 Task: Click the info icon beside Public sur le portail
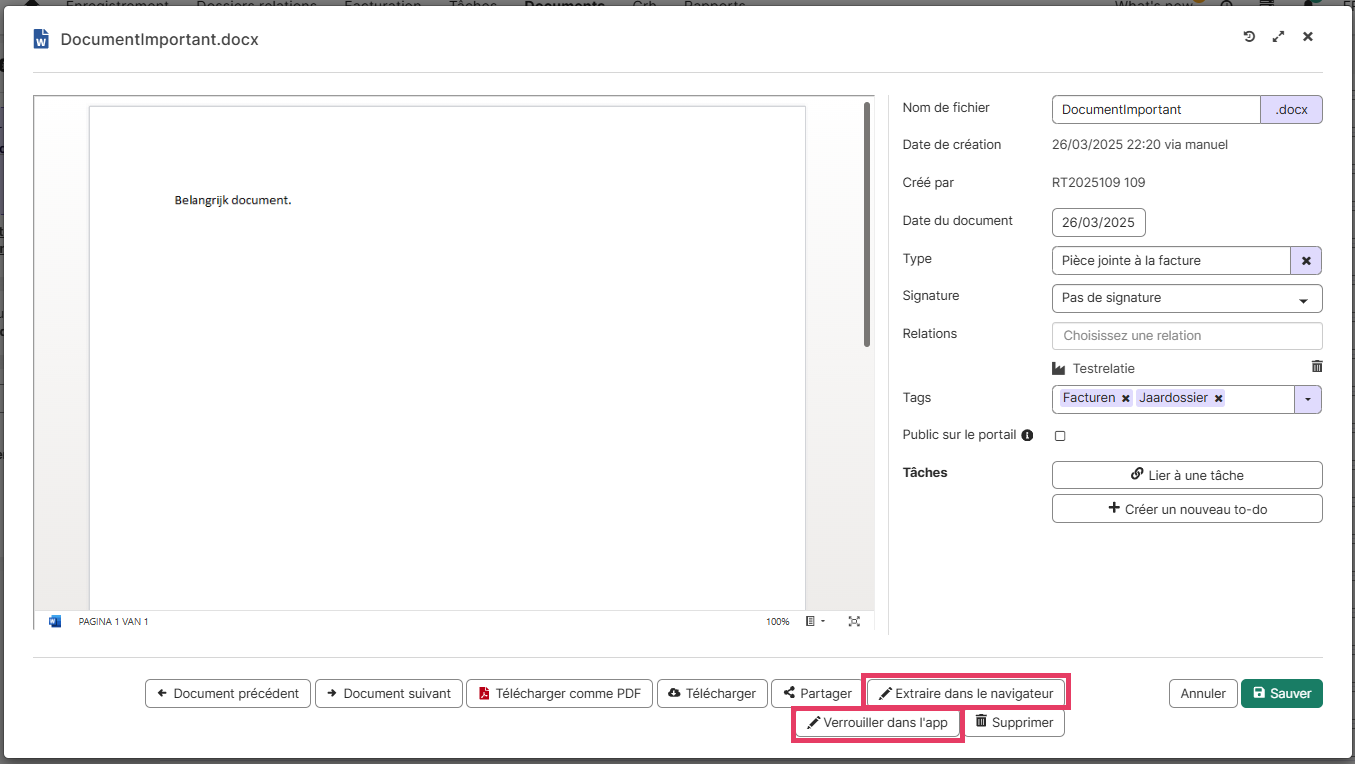[x=1027, y=436]
